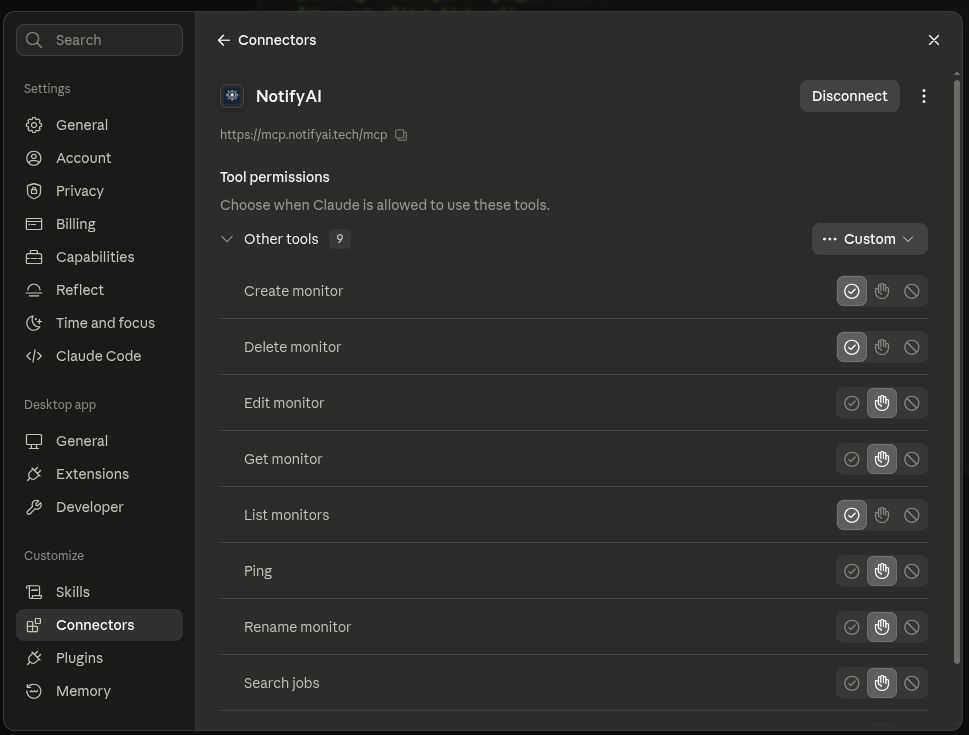Image resolution: width=969 pixels, height=735 pixels.
Task: Open Privacy settings
Action: [x=99, y=191]
